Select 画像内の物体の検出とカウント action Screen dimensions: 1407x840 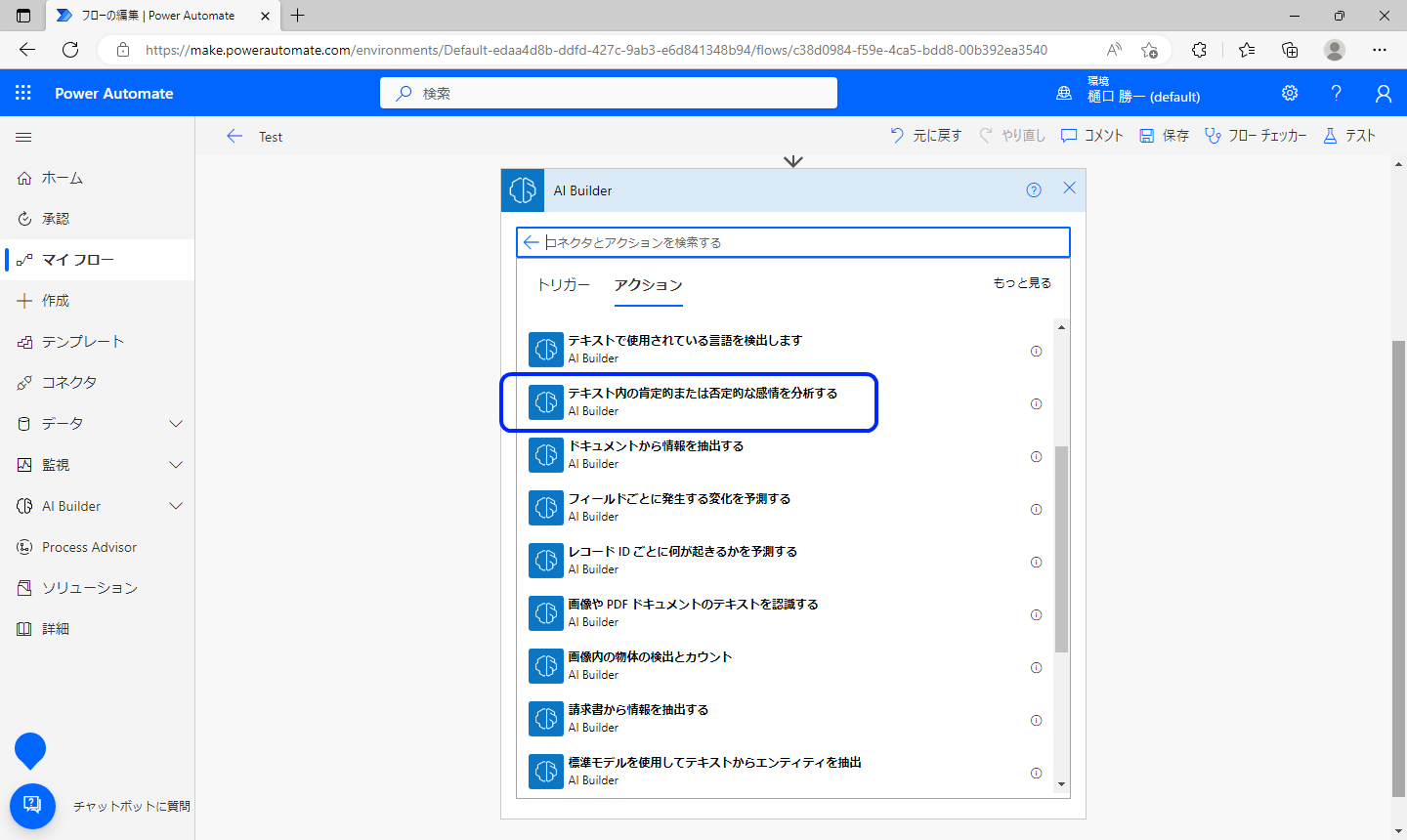[786, 665]
